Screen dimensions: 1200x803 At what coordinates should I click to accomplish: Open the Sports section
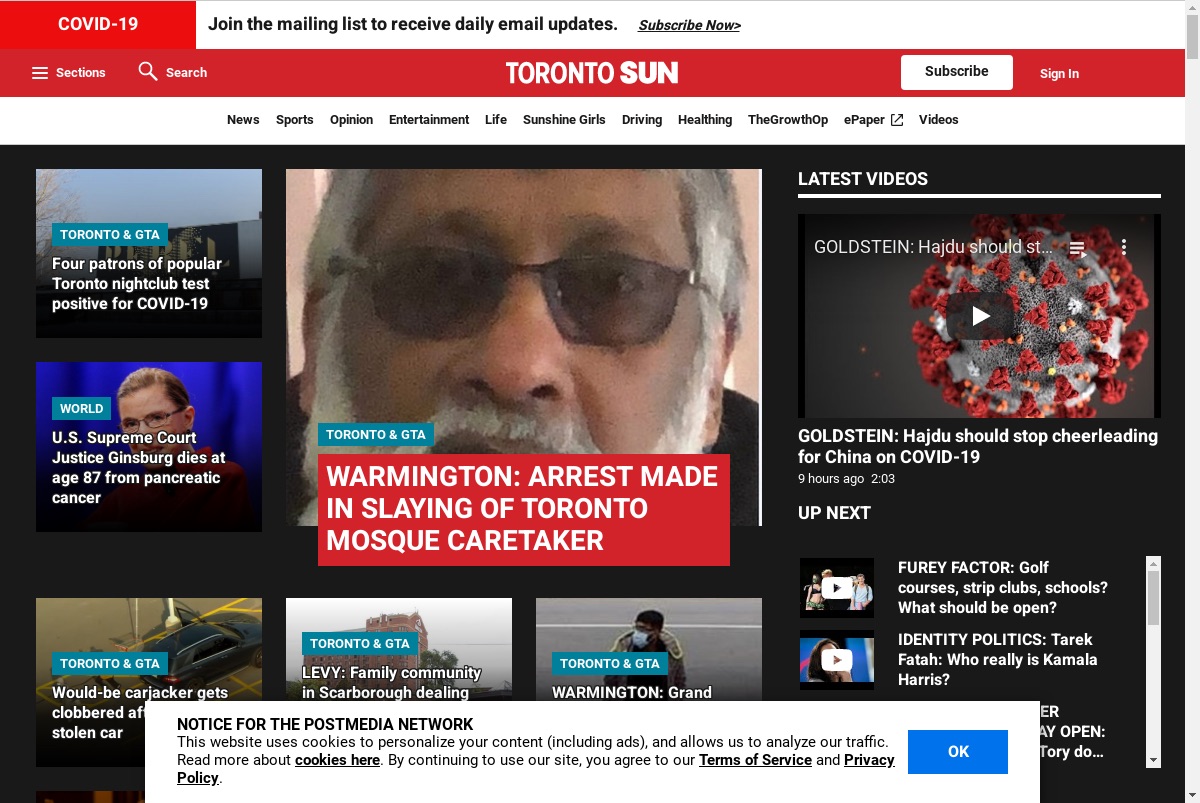(295, 120)
